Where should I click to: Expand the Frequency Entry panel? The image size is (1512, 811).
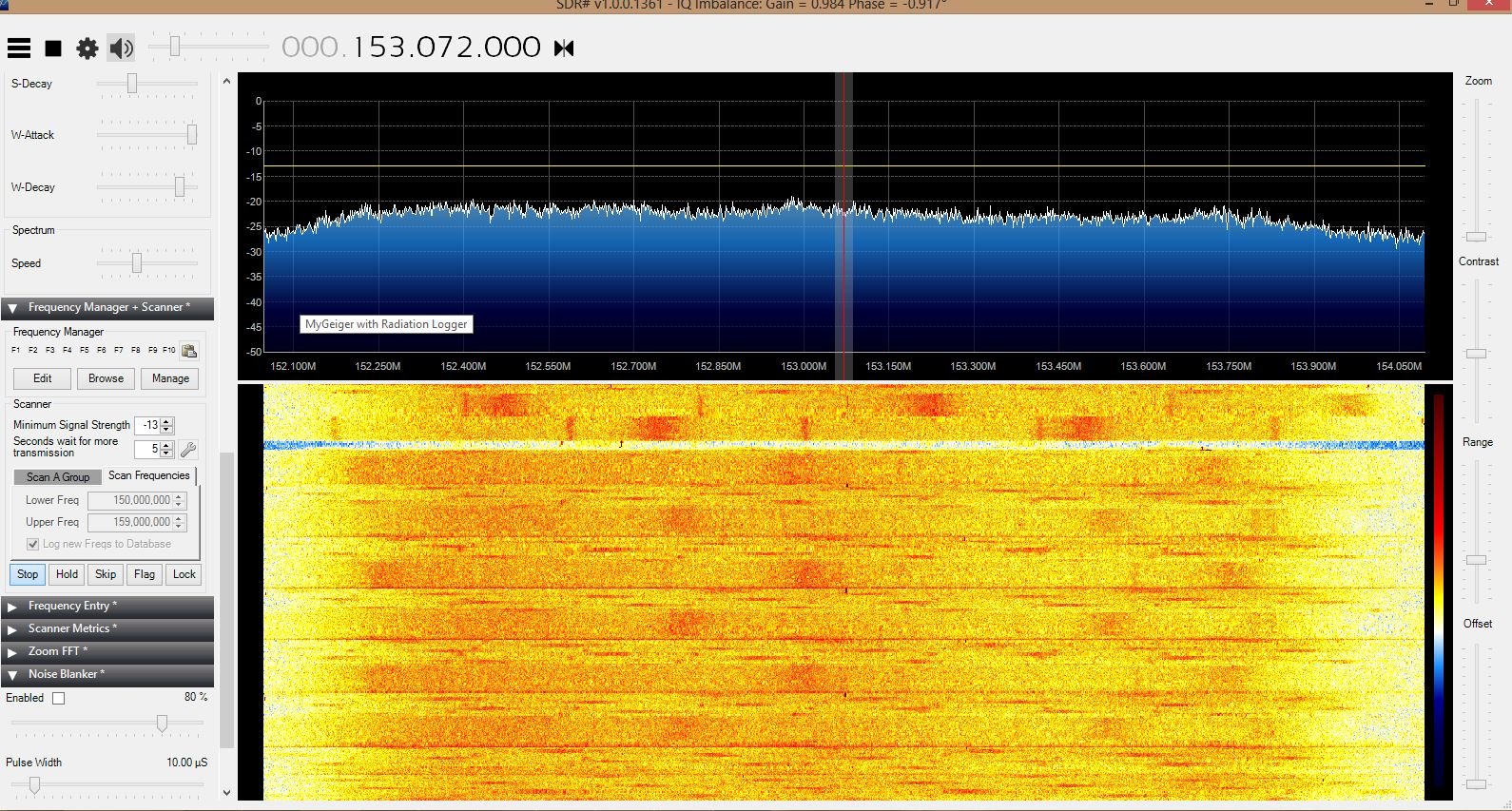[x=72, y=606]
